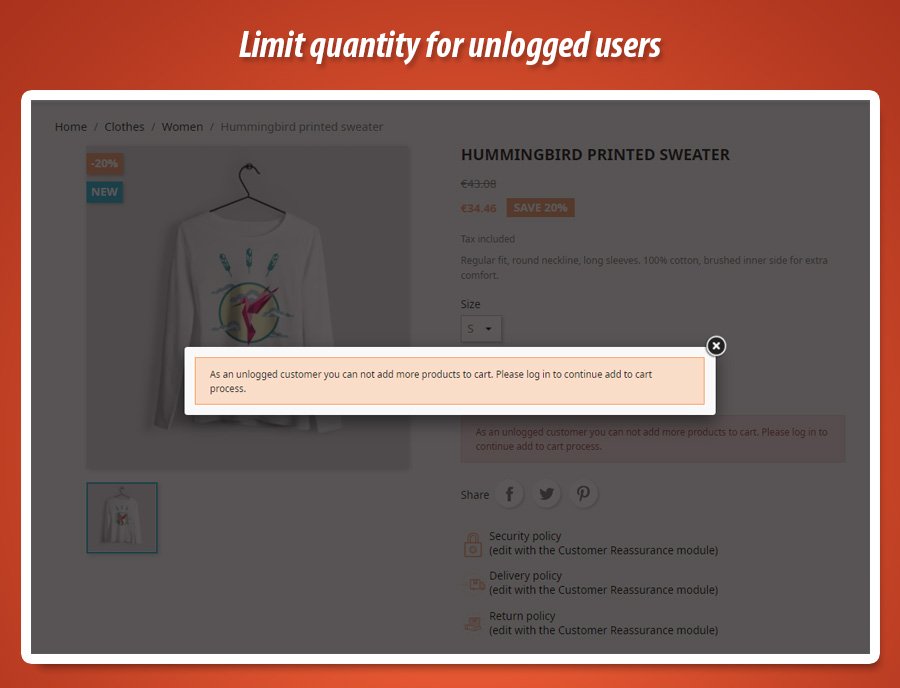
Task: Go to Home breadcrumb
Action: coord(71,127)
